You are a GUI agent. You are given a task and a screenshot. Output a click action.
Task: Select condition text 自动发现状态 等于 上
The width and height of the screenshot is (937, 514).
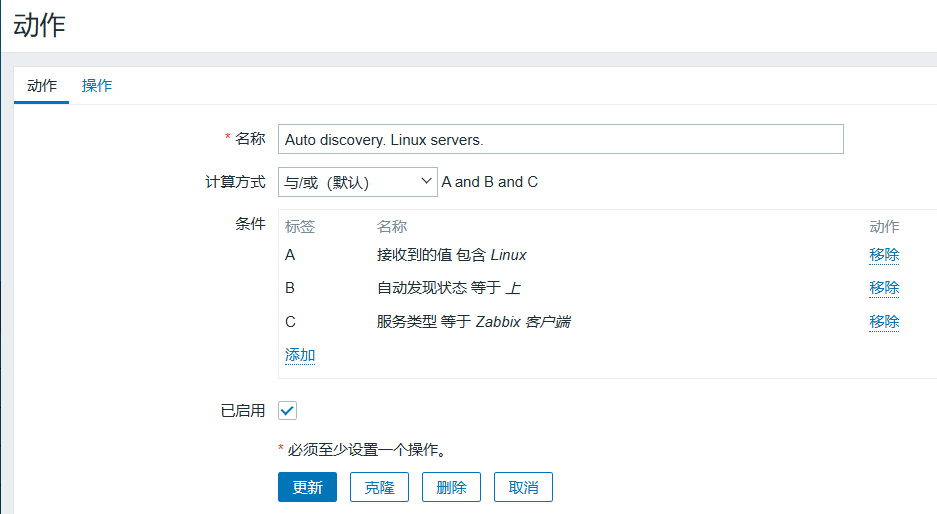(x=448, y=288)
